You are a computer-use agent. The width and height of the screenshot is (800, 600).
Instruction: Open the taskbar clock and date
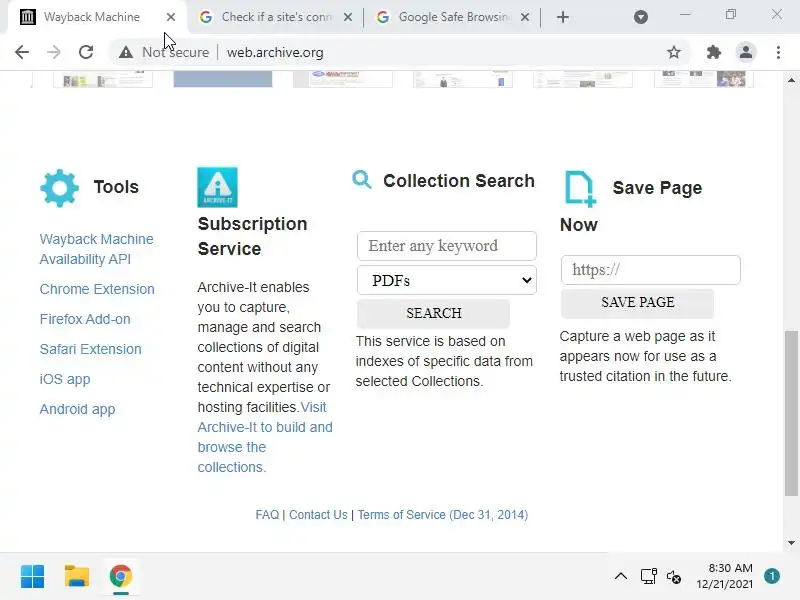[724, 576]
